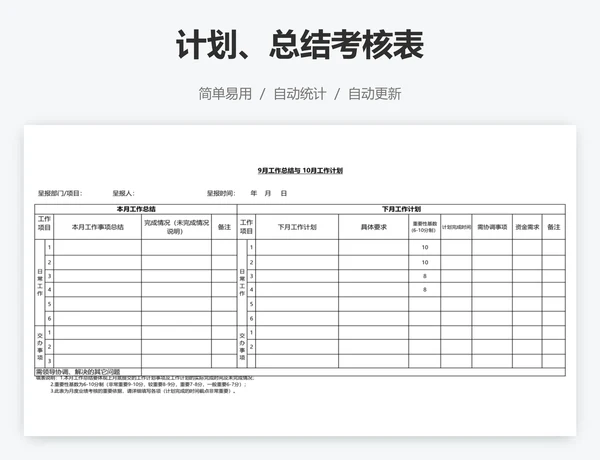Click the 呈报部门/项目 label
The image size is (600, 460).
tap(60, 193)
